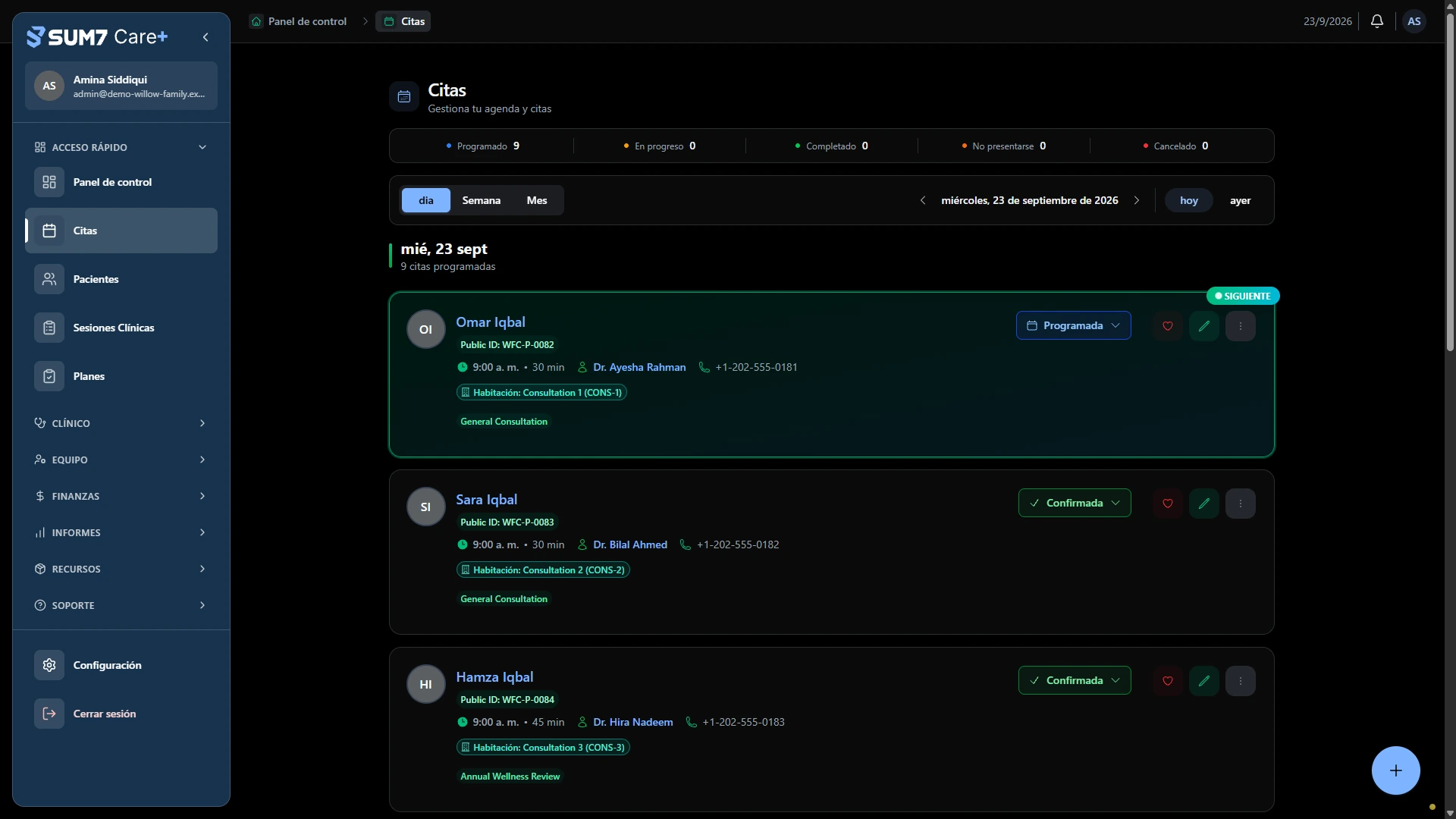Open Sara Iqbal's Confirmada status dropdown

pos(1075,503)
